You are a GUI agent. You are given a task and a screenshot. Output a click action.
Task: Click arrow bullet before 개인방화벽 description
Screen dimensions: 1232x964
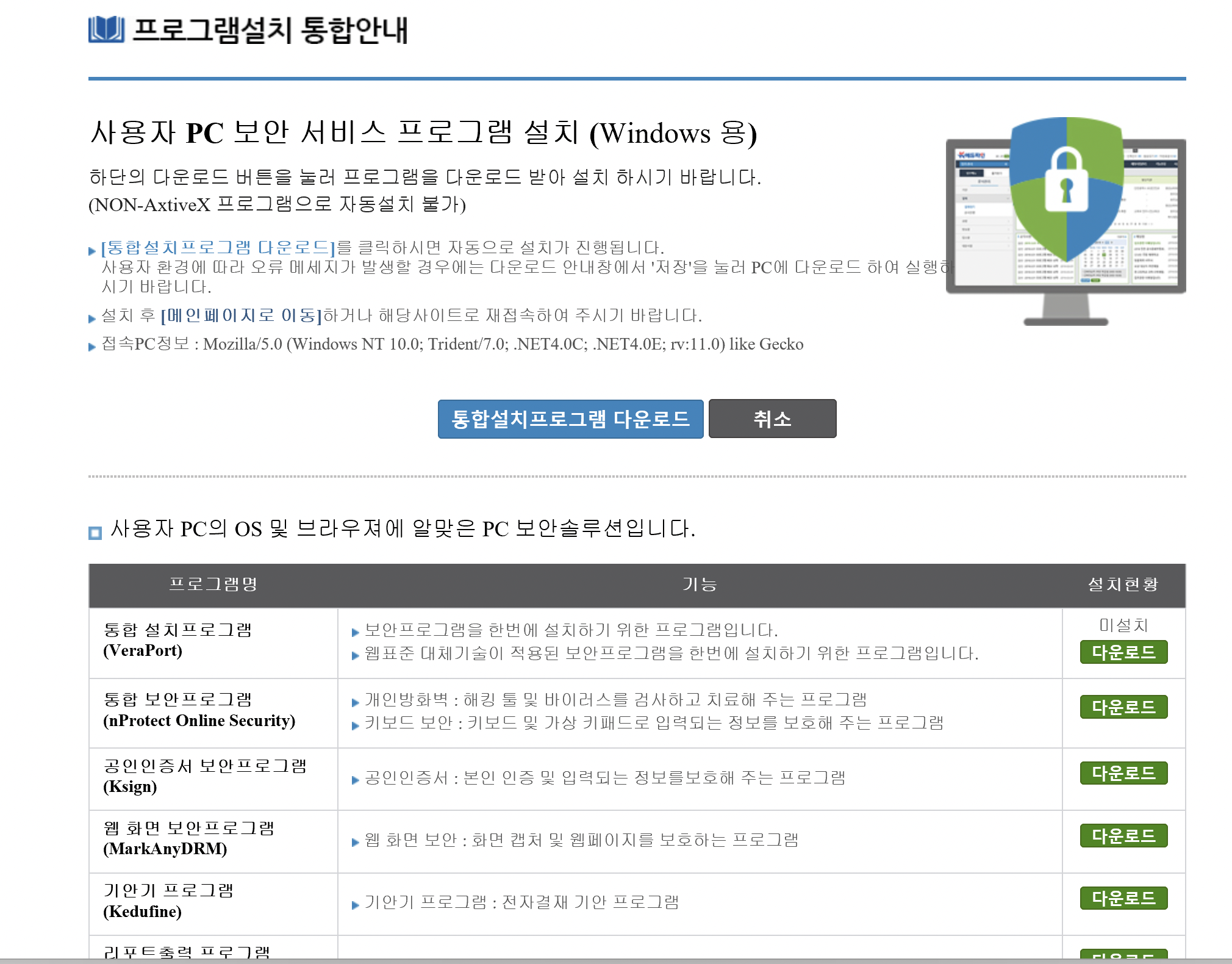pyautogui.click(x=355, y=702)
